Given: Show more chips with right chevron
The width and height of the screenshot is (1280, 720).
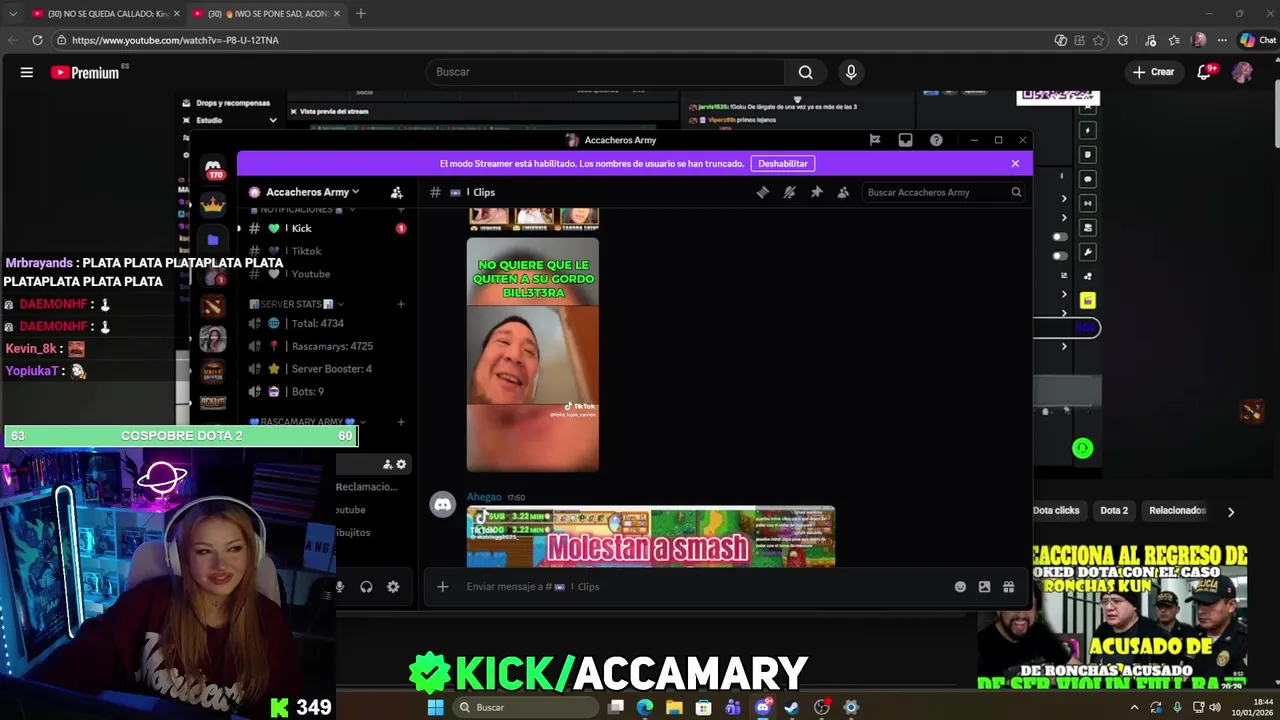Looking at the screenshot, I should click(x=1231, y=511).
